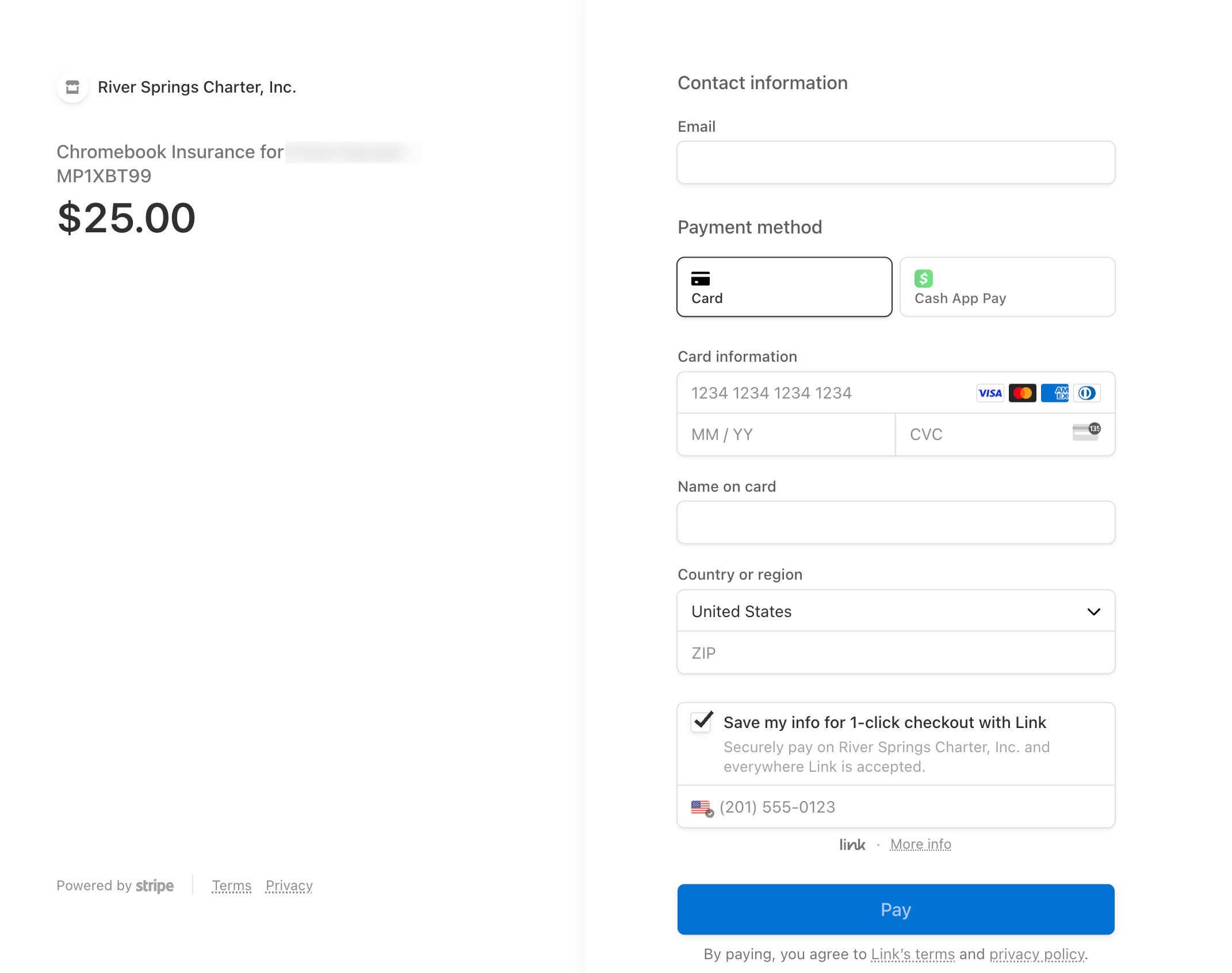Open the Privacy link in footer
This screenshot has width=1232, height=973.
[289, 886]
